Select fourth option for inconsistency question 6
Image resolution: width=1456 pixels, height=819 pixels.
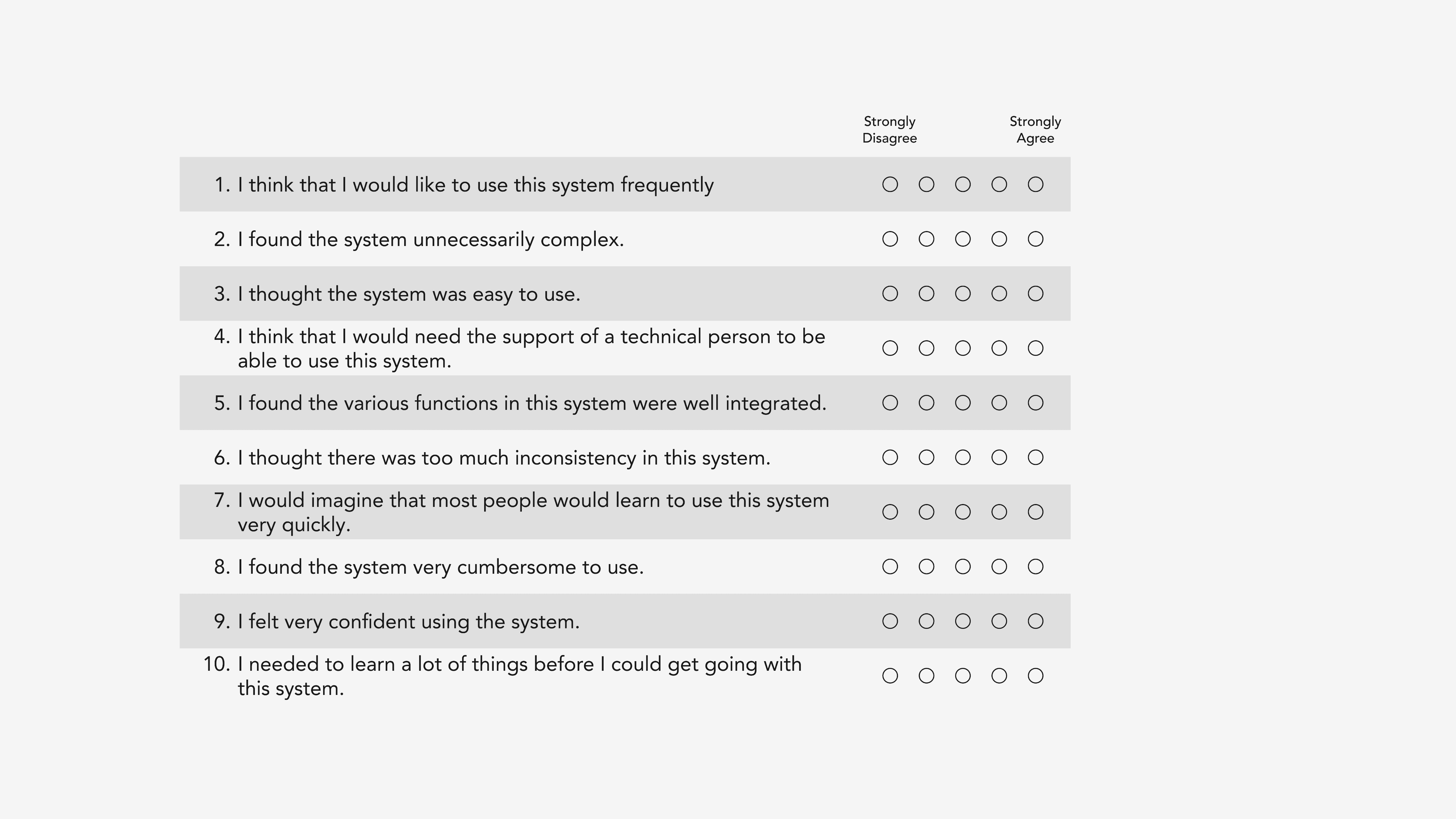pos(999,457)
